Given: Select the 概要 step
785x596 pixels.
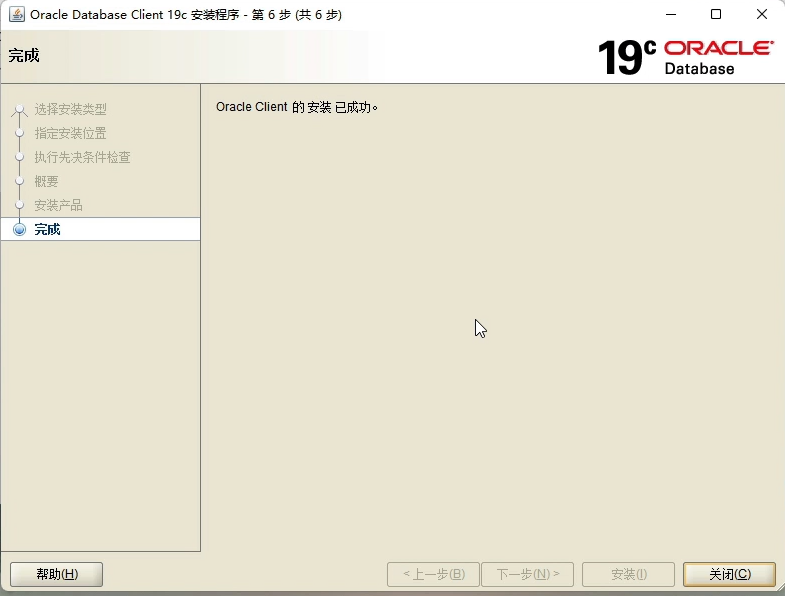Looking at the screenshot, I should click(47, 181).
